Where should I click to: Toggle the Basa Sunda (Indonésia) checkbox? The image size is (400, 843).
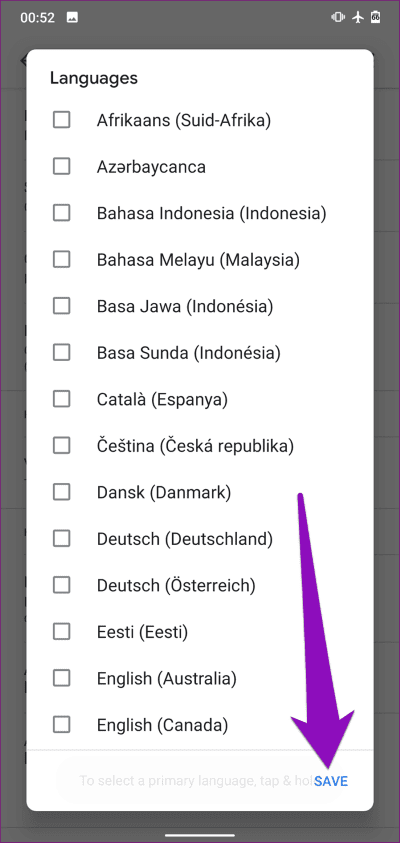(61, 353)
